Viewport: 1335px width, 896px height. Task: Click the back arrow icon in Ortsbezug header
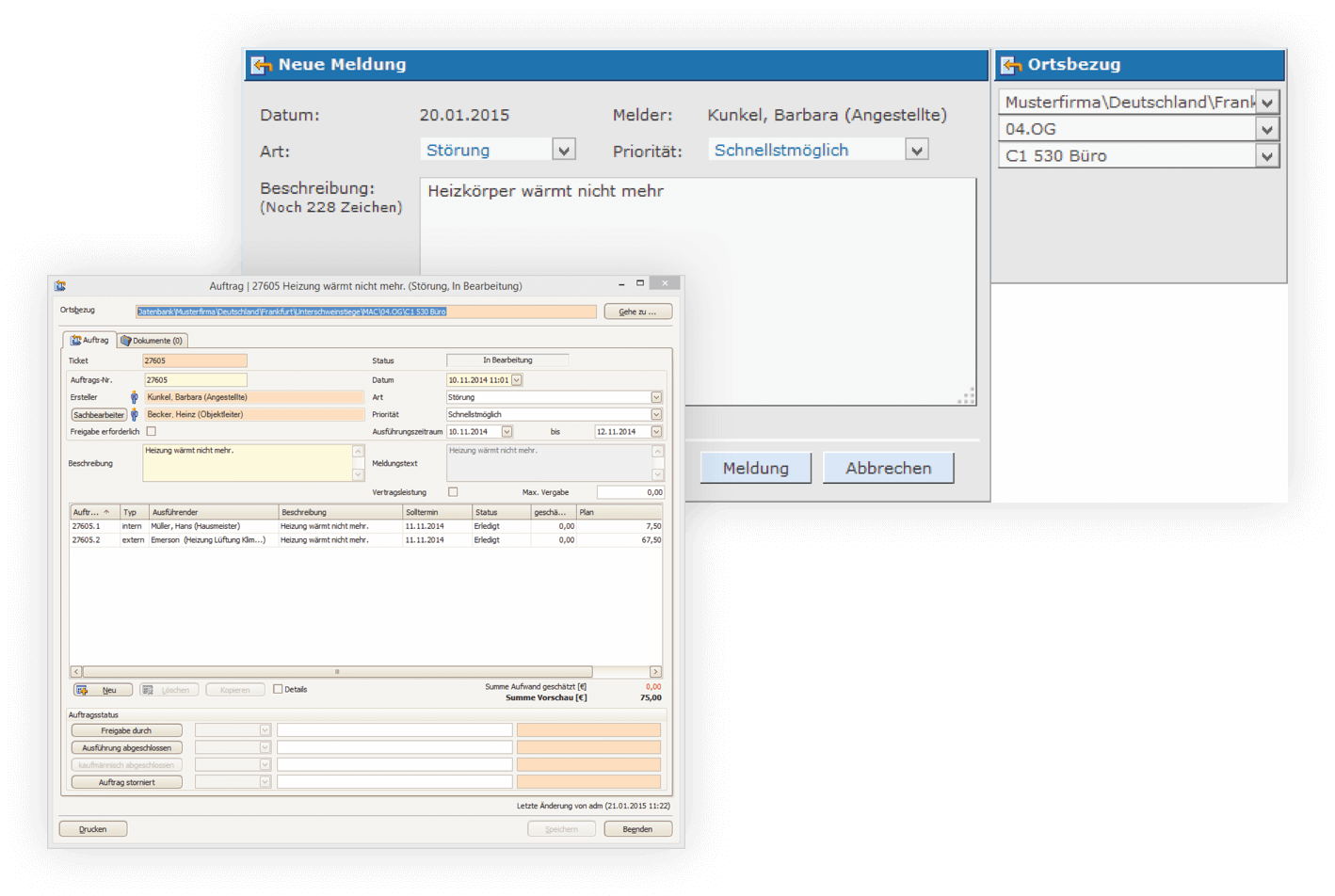click(x=1011, y=65)
